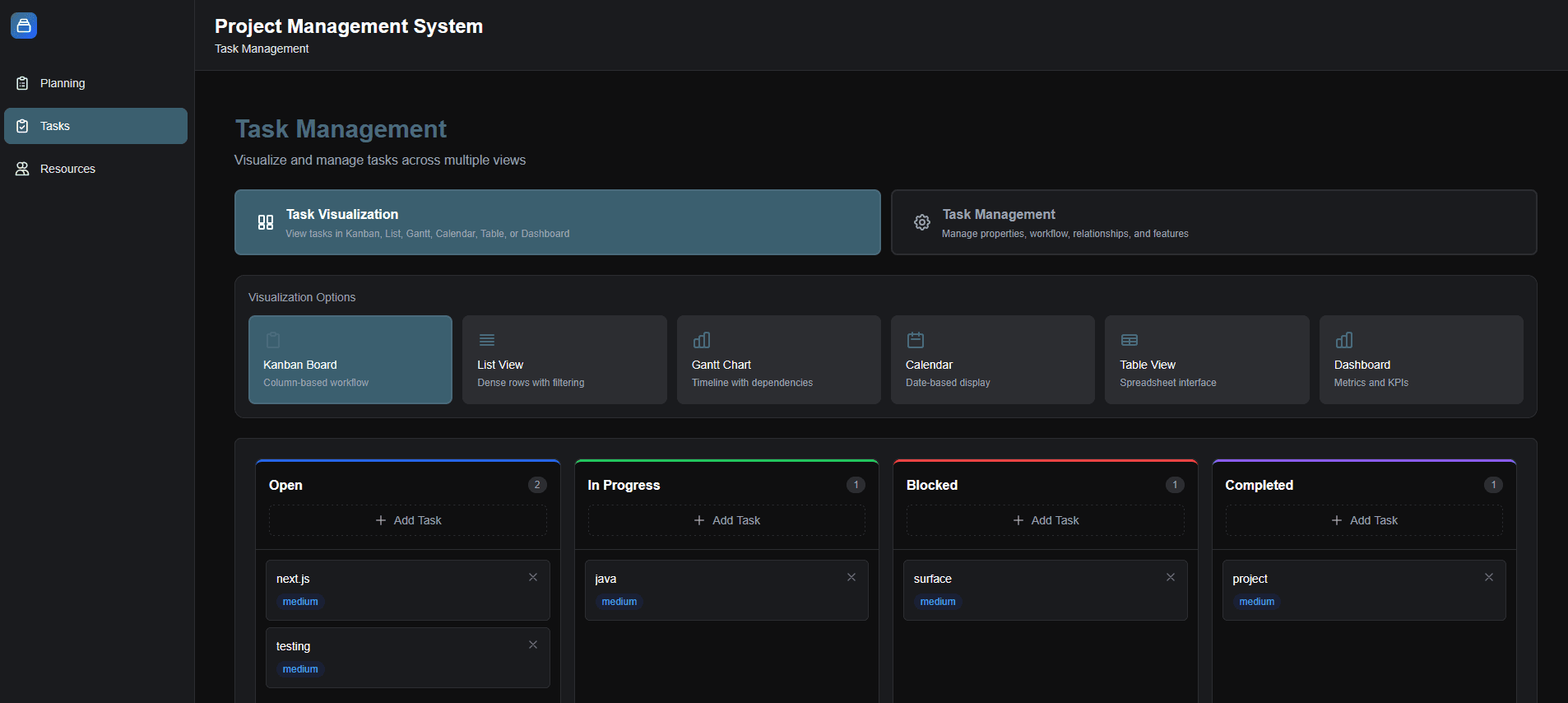Click the plus icon in Open column
The width and height of the screenshot is (1568, 703).
click(381, 520)
